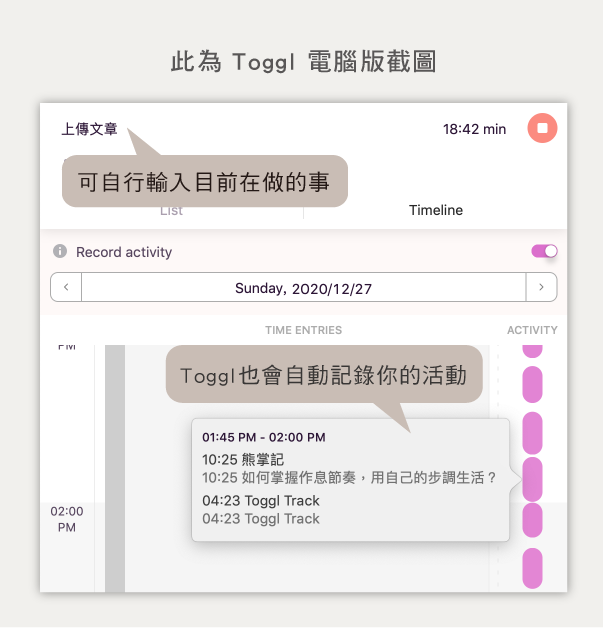This screenshot has width=603, height=628.
Task: Click the 01:45 PM - 02:00 PM heading
Action: [x=264, y=437]
